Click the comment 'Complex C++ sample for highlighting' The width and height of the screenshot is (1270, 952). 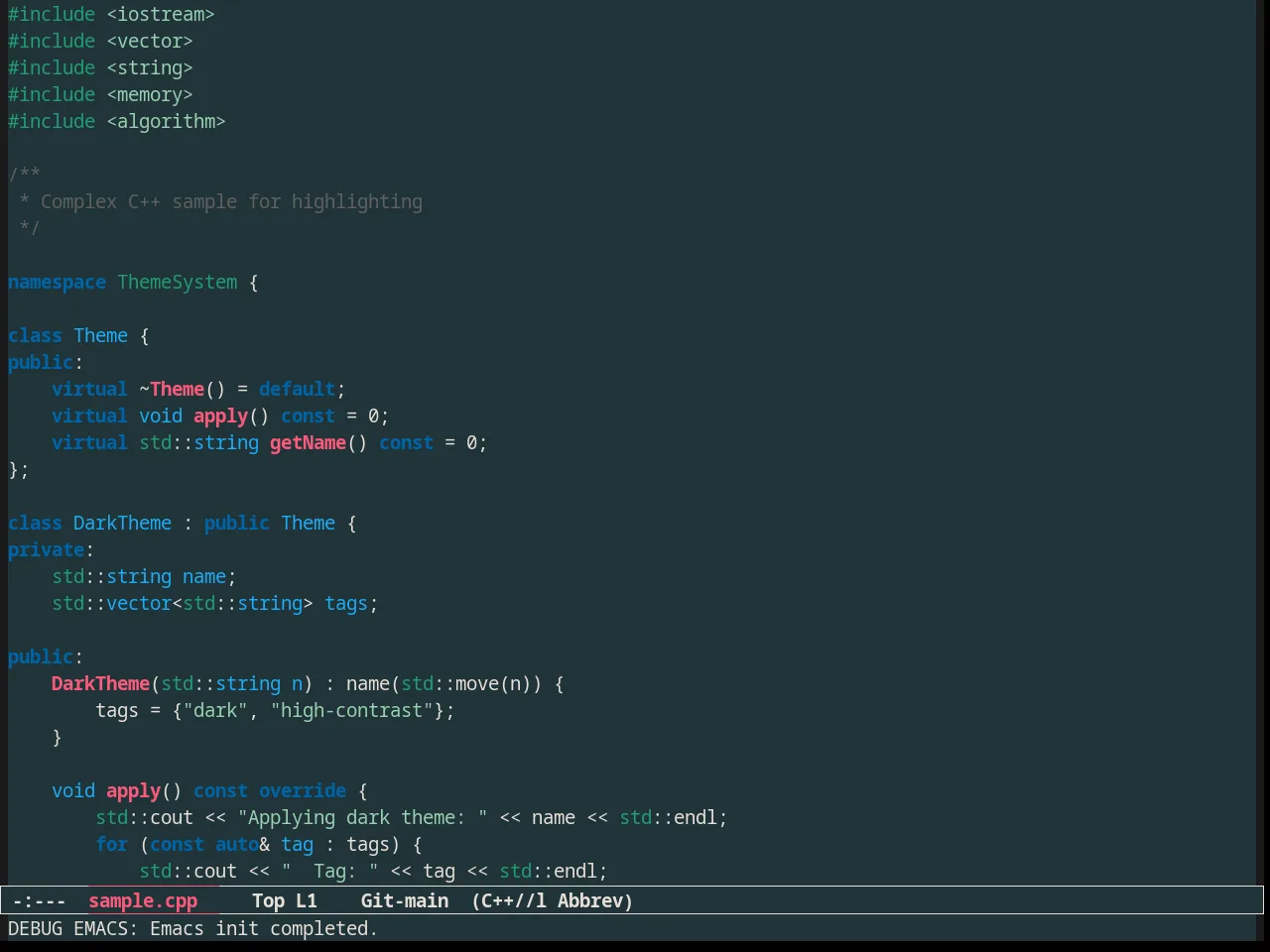(231, 201)
